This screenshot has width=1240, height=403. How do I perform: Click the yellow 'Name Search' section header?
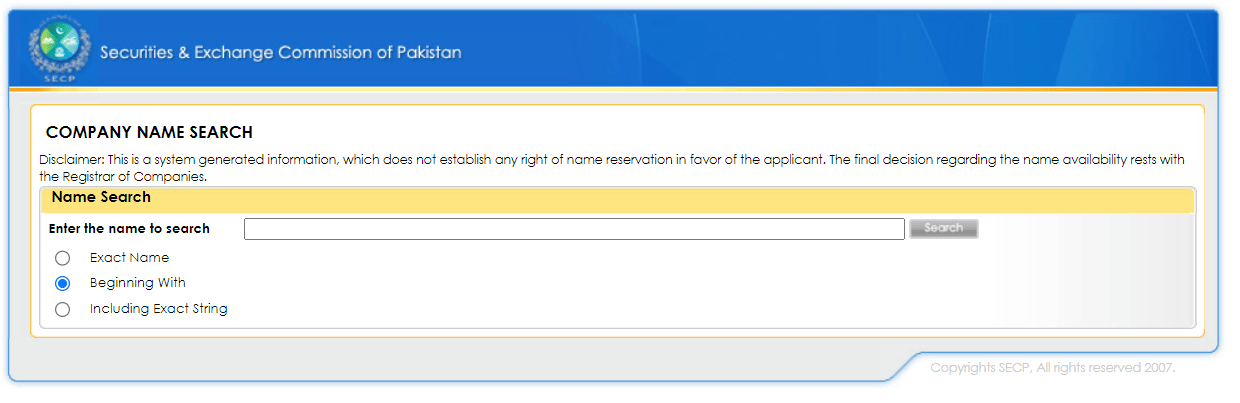coord(101,198)
